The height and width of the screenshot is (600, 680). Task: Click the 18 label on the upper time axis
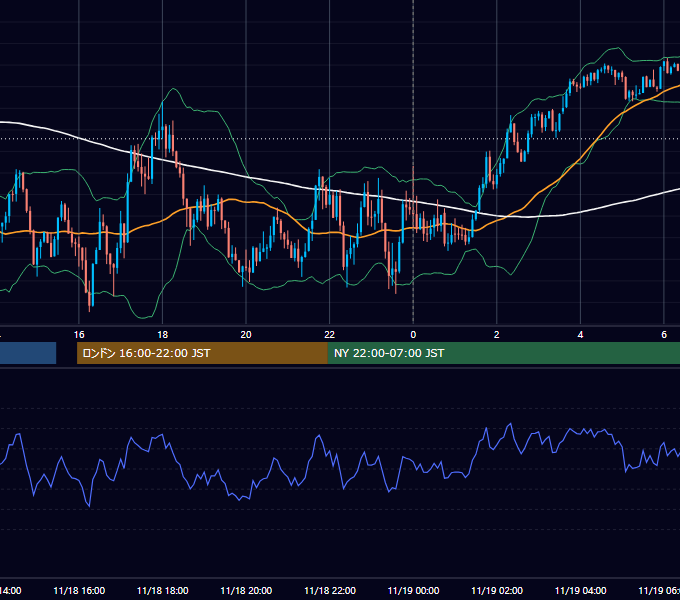pyautogui.click(x=163, y=335)
